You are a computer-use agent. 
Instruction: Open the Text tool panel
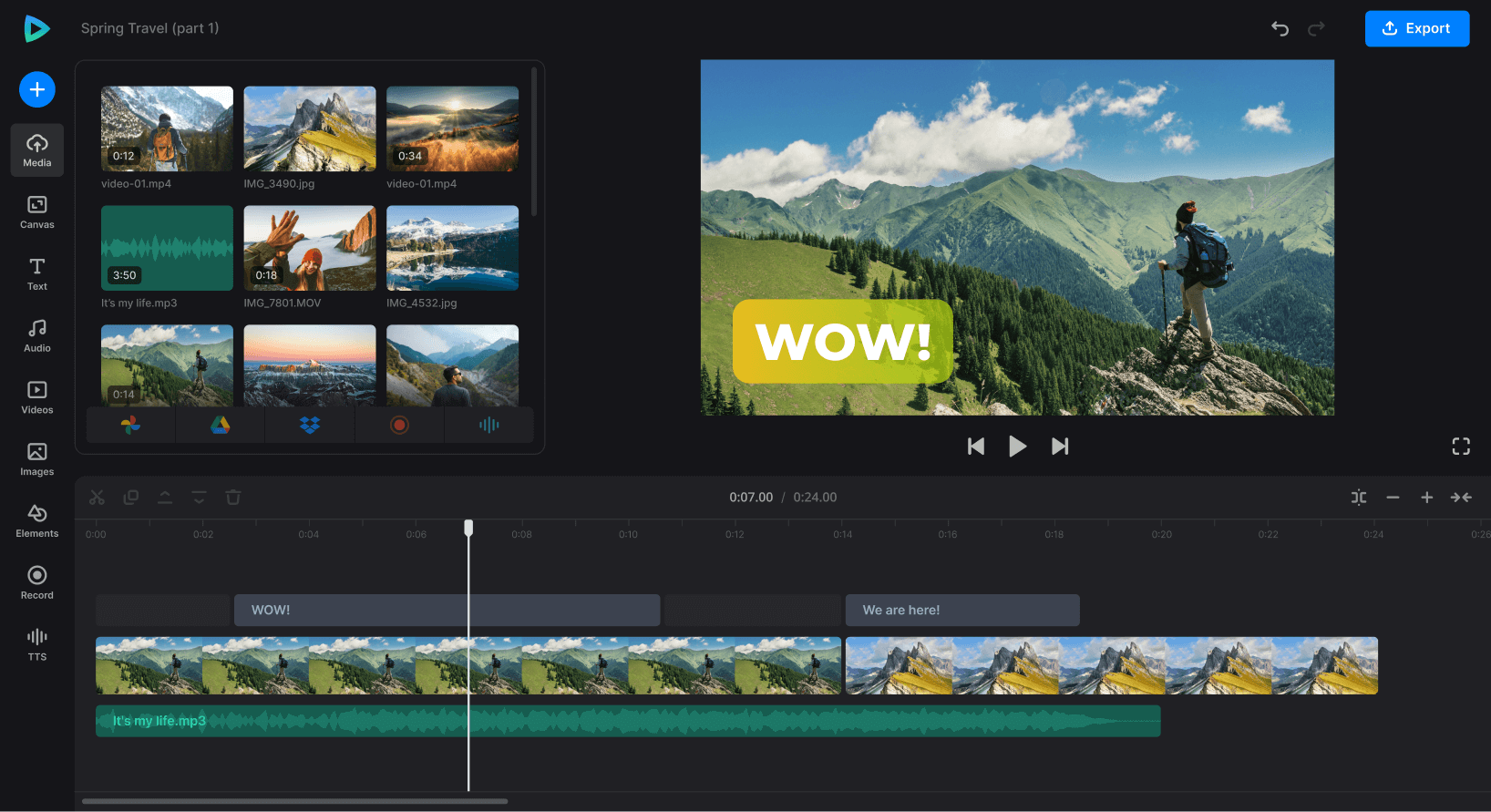[x=37, y=273]
